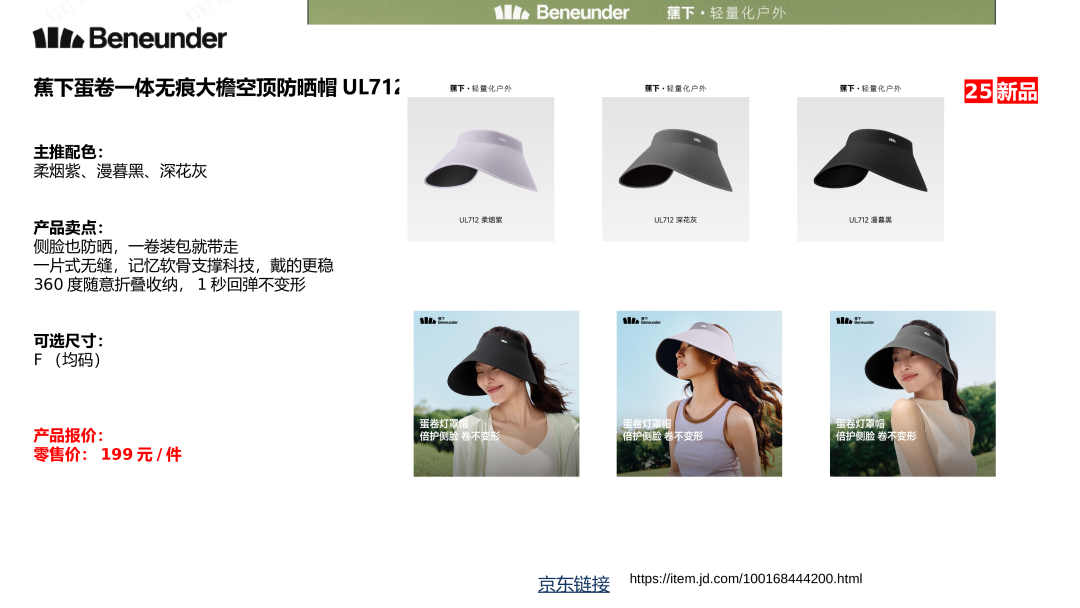
Task: Click the UL712 柔烟紫 caption label
Action: tap(481, 220)
